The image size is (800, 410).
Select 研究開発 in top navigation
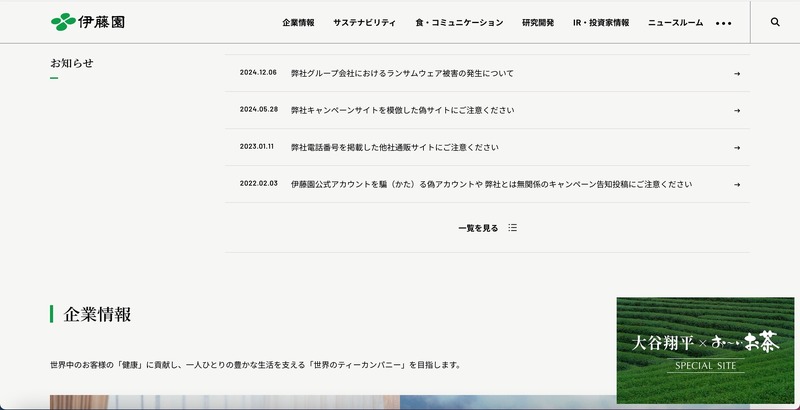coord(540,22)
